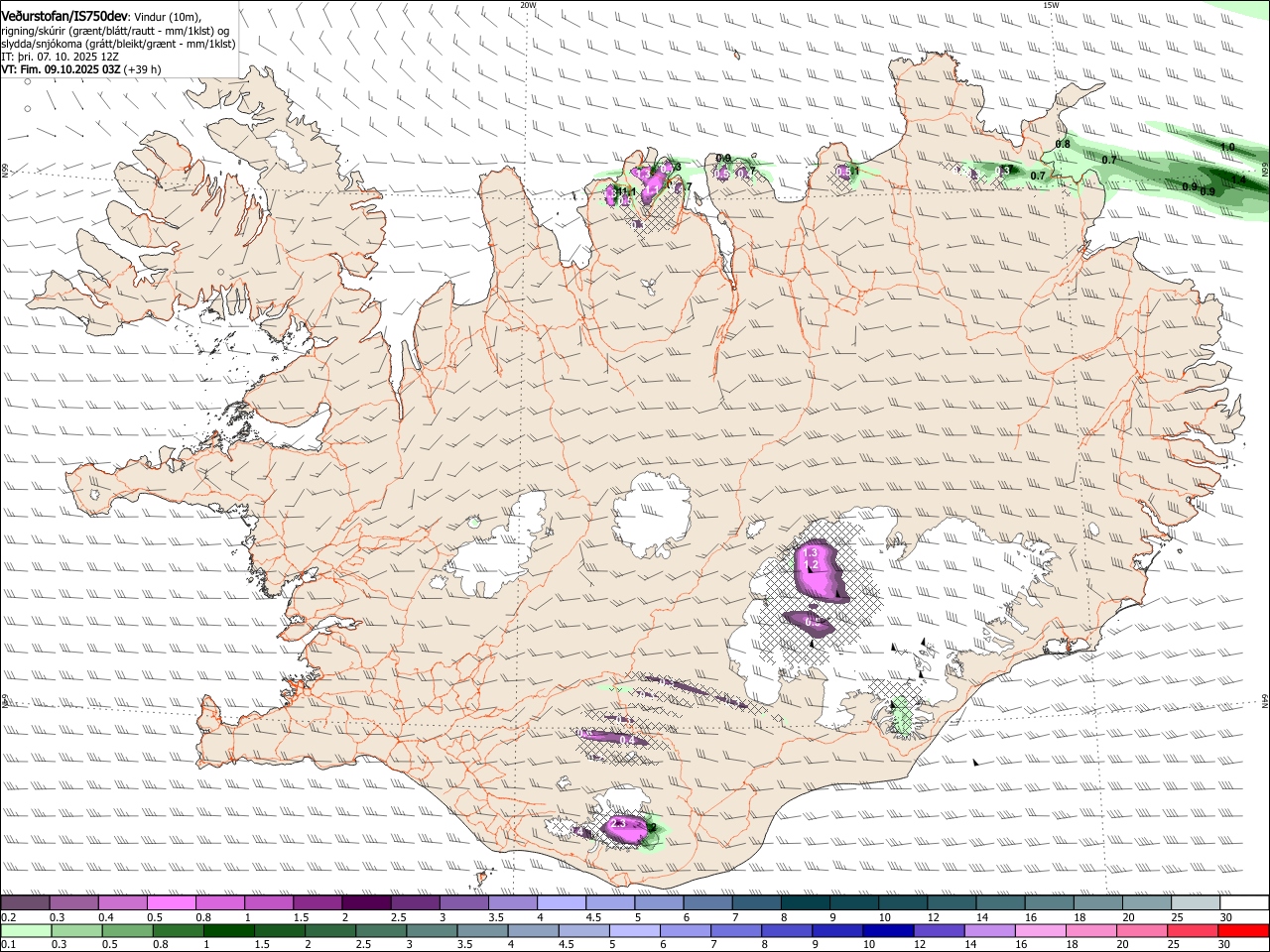The image size is (1270, 952).
Task: Click the 'IT: Þri. 07. 10. 2025 12Z' line
Action: [x=61, y=57]
